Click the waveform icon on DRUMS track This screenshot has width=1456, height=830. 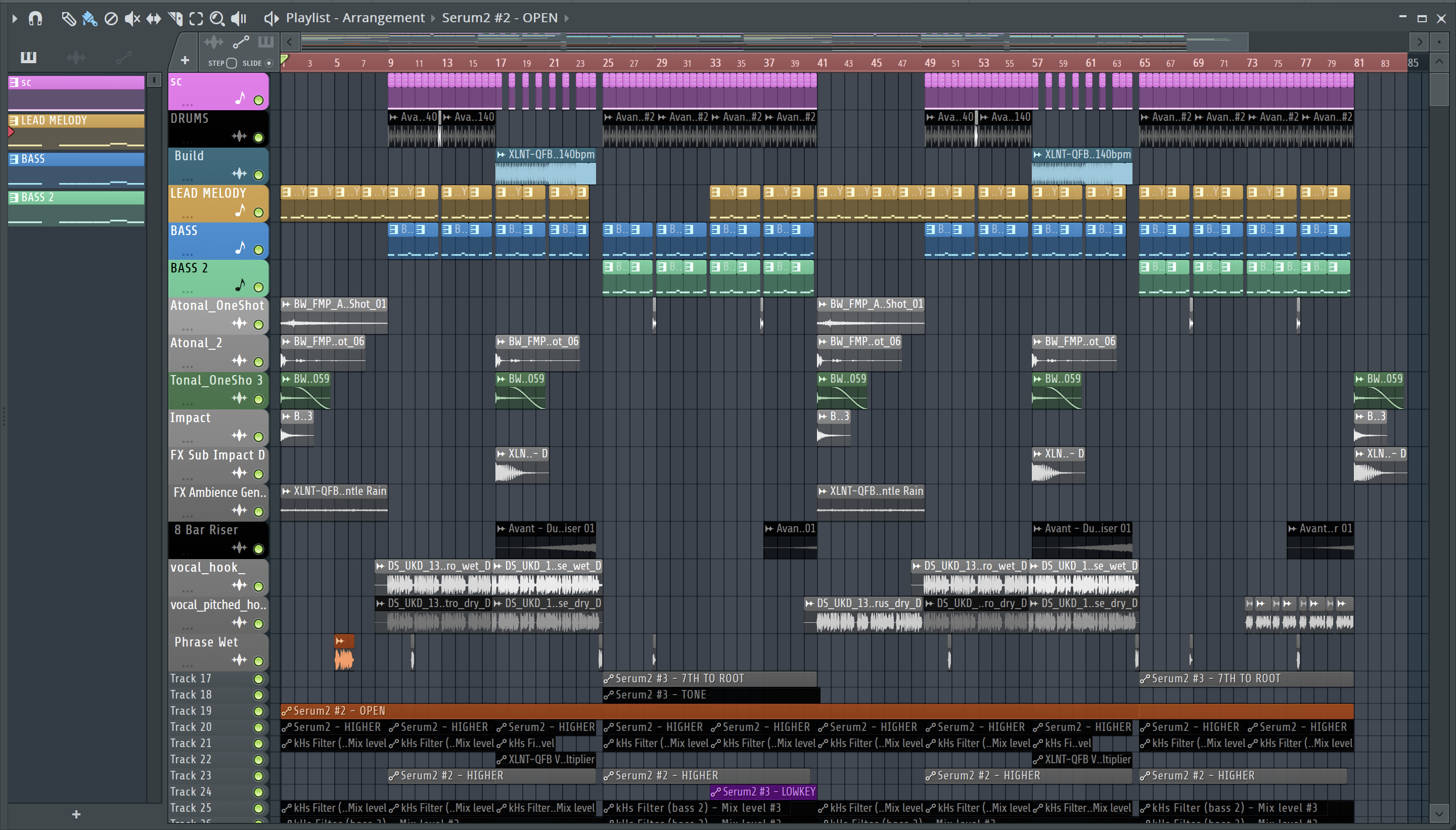[x=240, y=136]
